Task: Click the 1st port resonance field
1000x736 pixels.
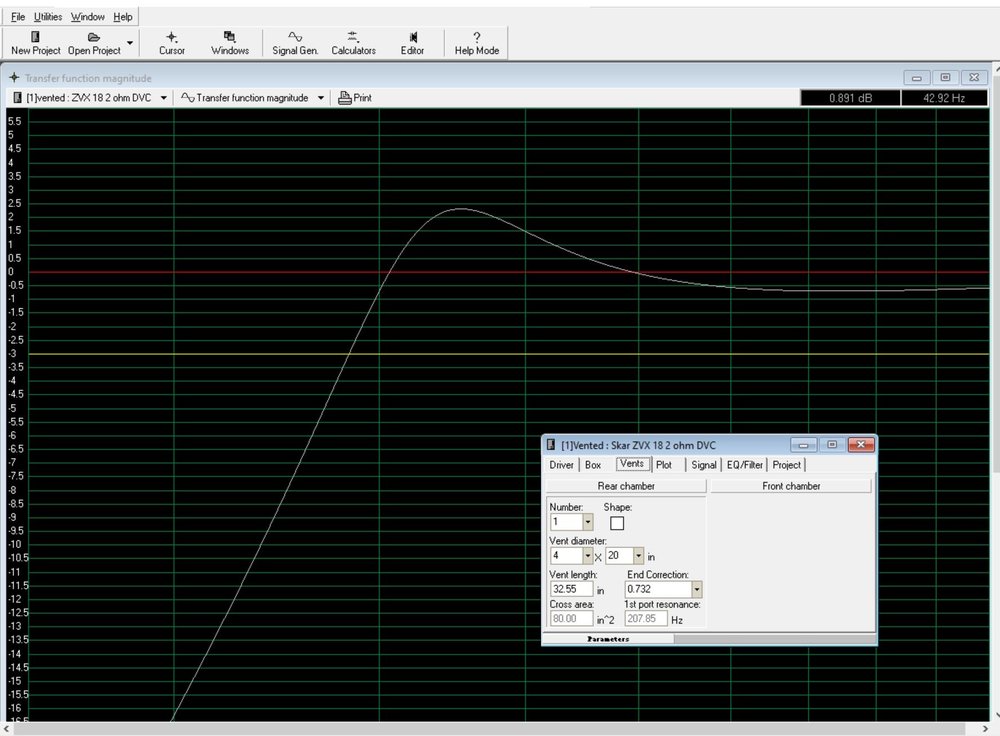Action: (645, 619)
